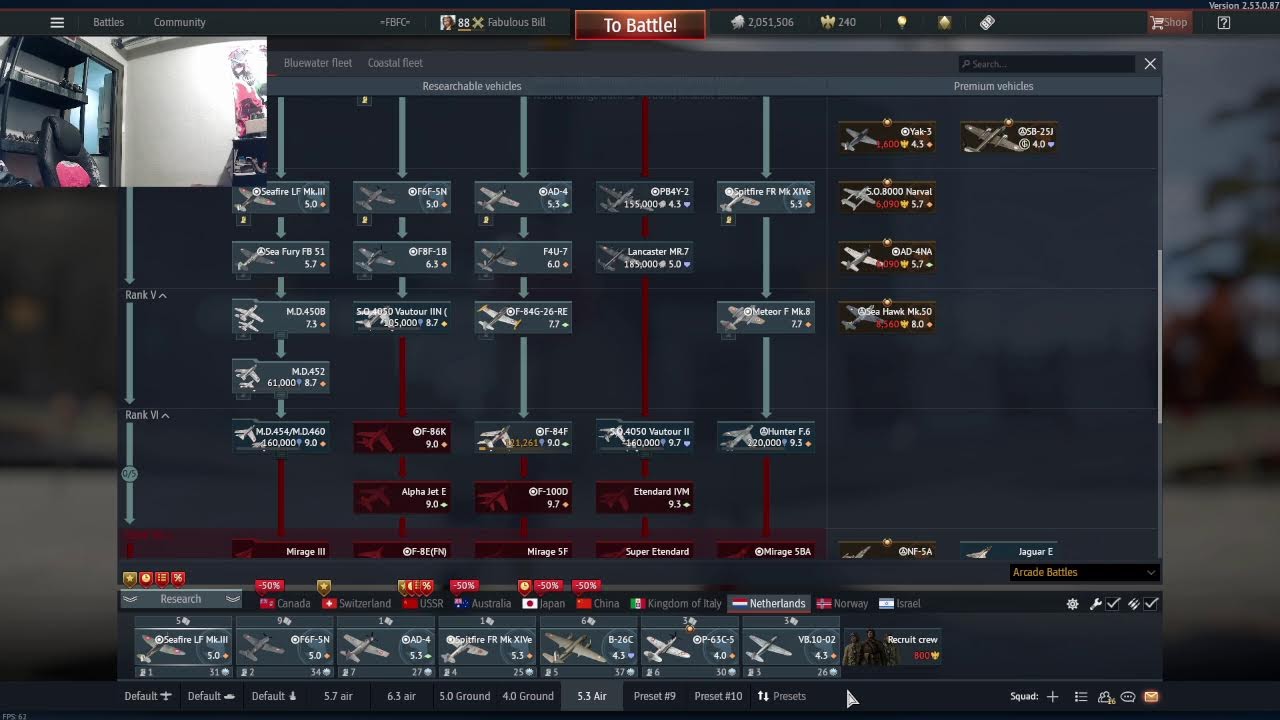The height and width of the screenshot is (720, 1280).
Task: Open the Community menu
Action: pos(180,22)
